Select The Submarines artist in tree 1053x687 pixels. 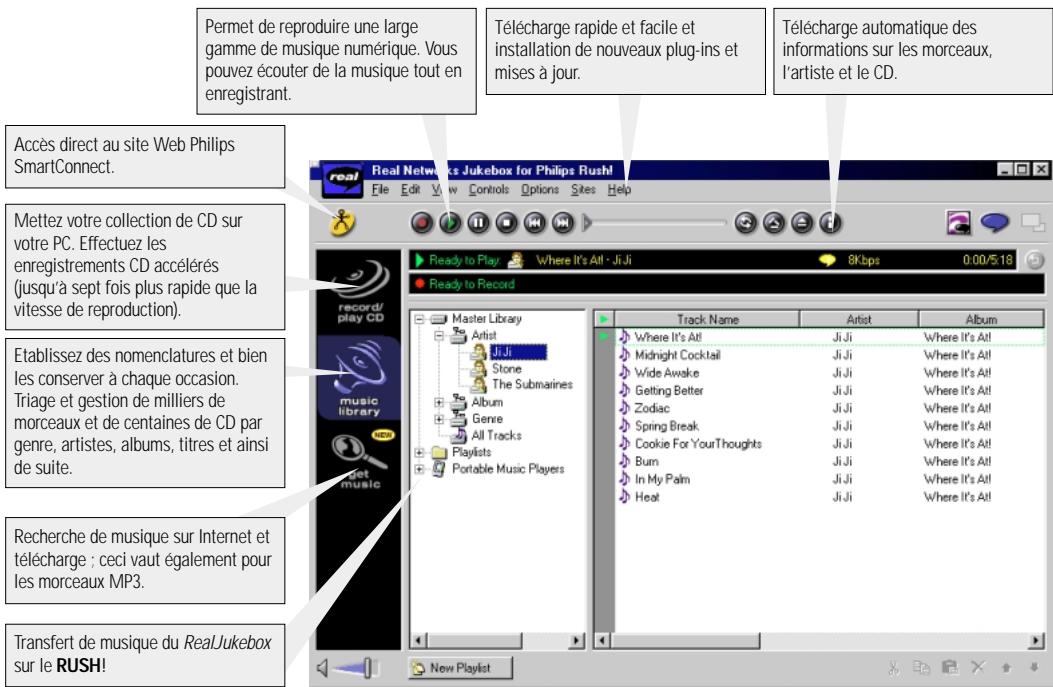point(522,384)
